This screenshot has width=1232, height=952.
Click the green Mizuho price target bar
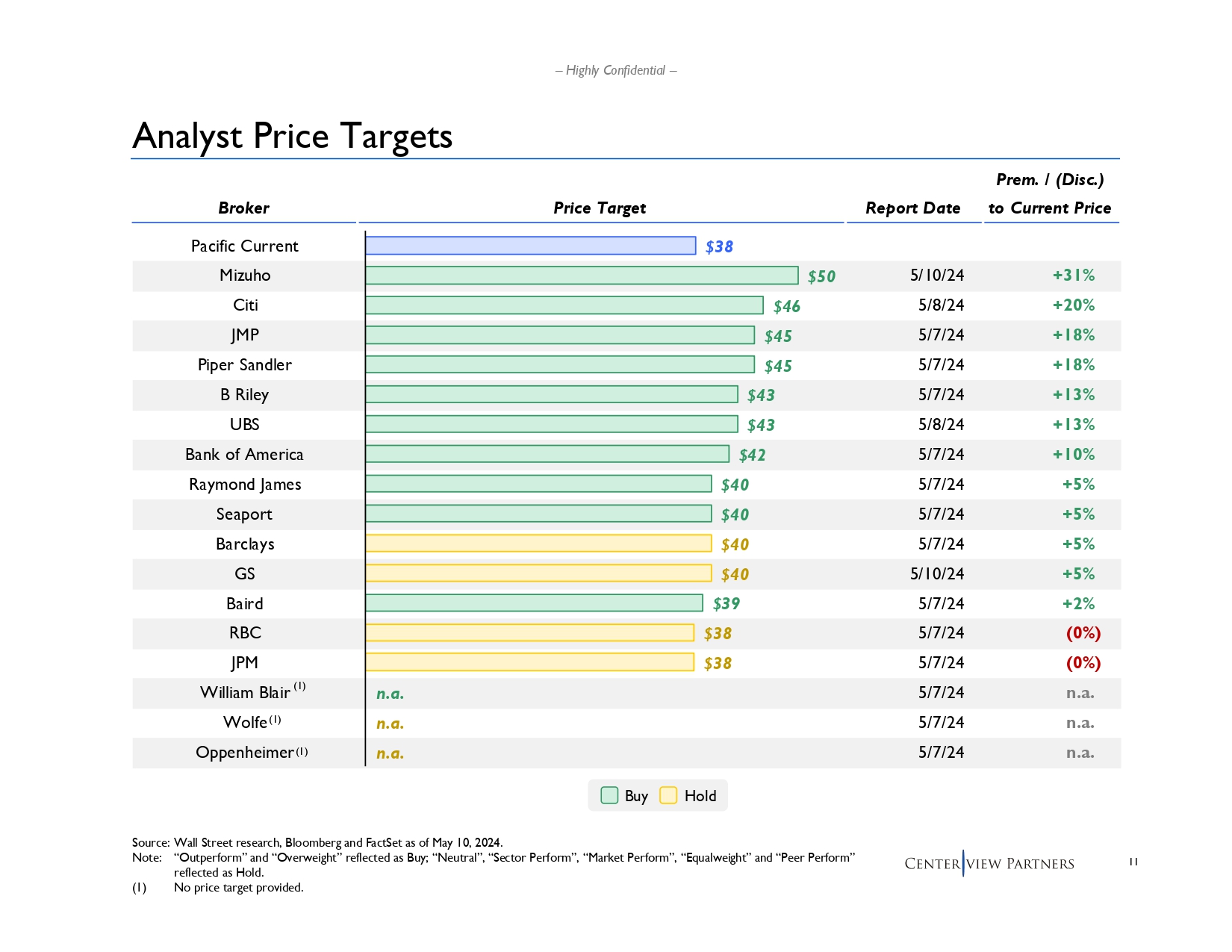[582, 276]
